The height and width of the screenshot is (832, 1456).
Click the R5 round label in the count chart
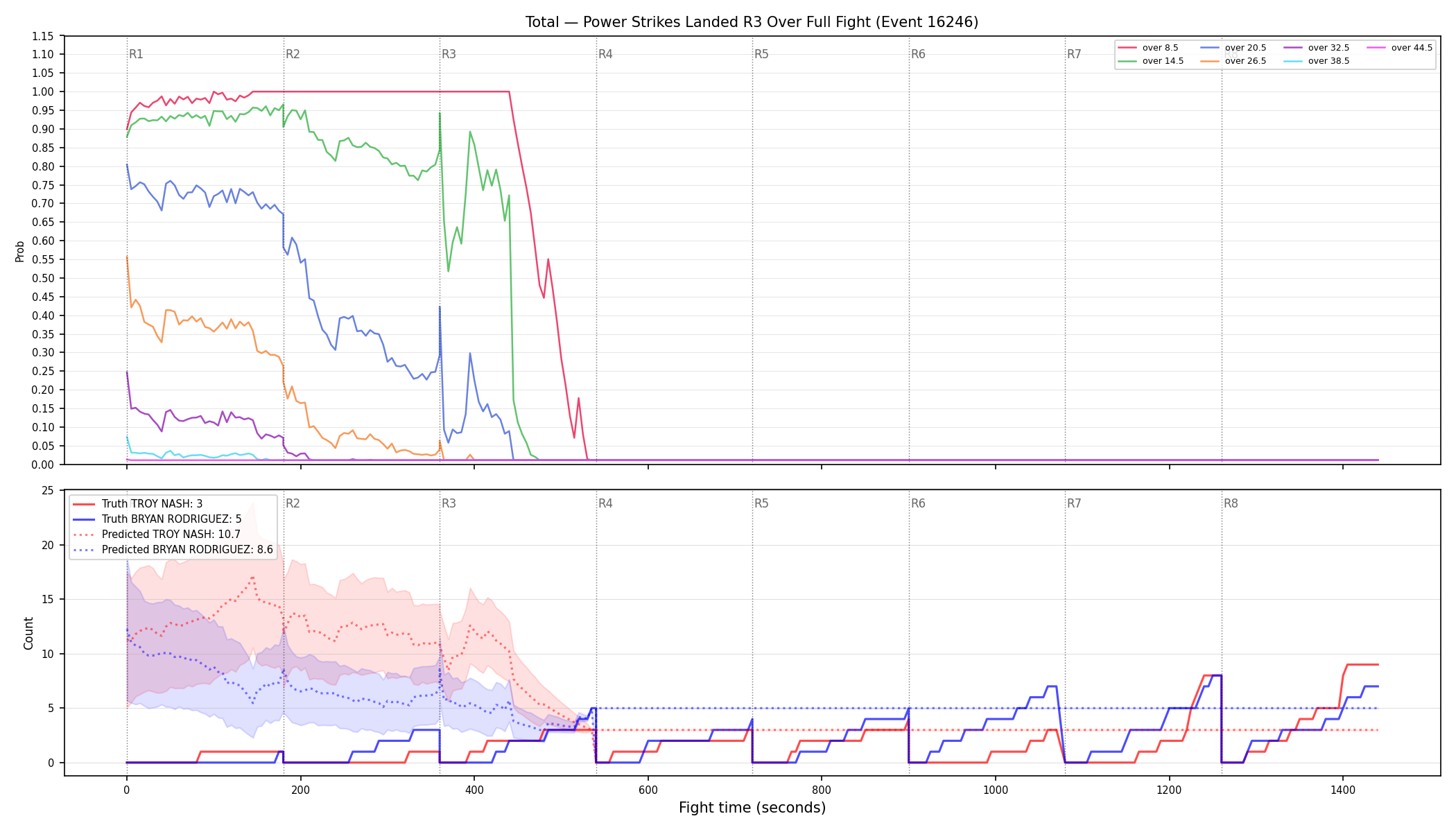click(761, 503)
